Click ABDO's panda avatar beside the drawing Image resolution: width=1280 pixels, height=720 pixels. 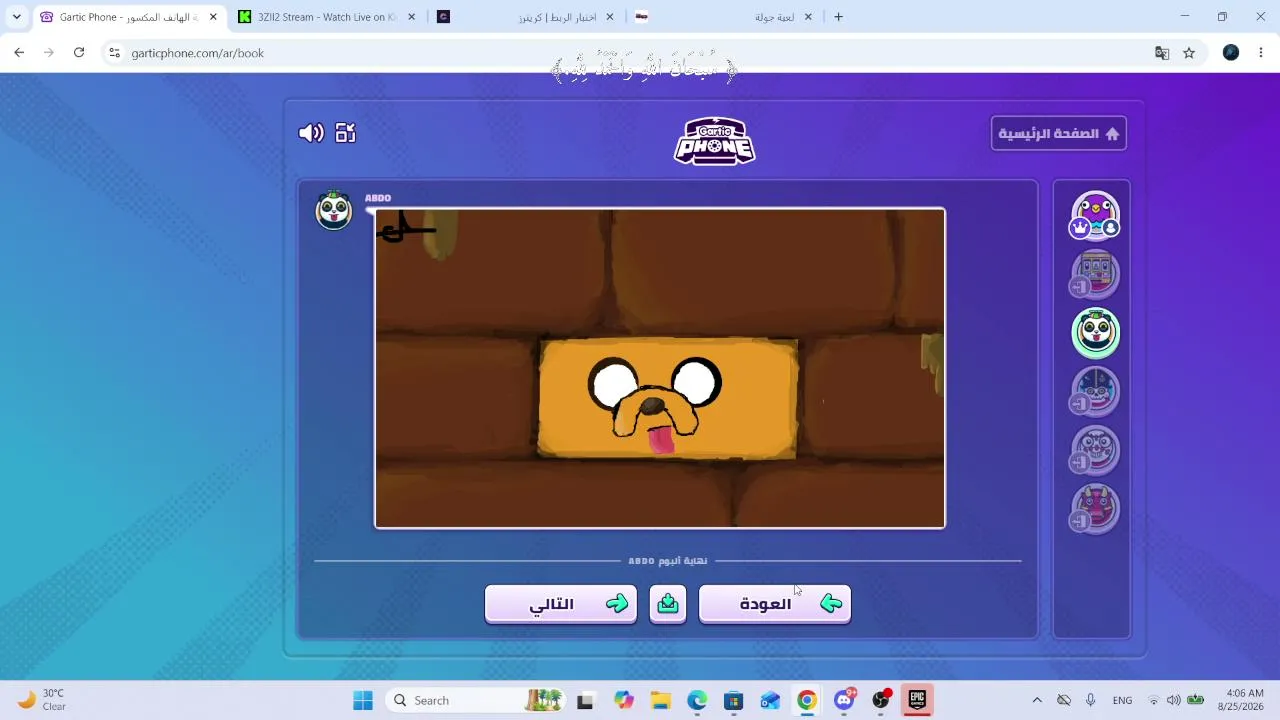(334, 211)
